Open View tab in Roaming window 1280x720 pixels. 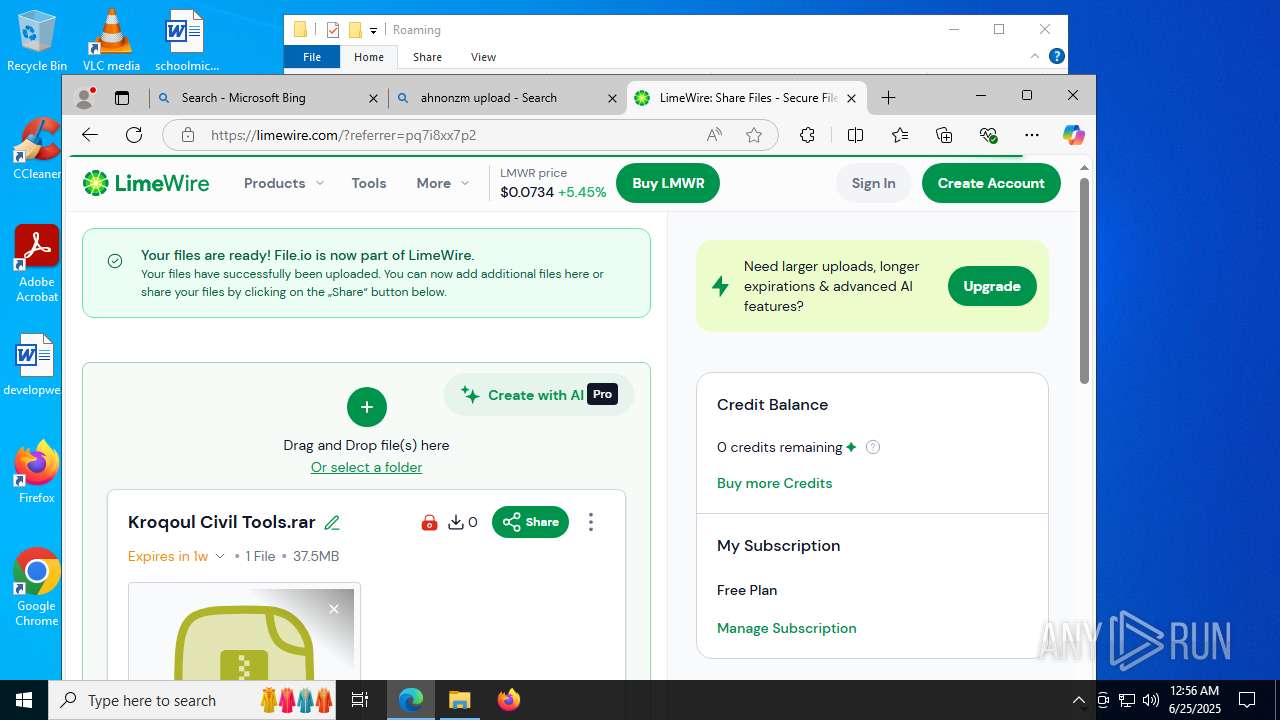point(483,57)
